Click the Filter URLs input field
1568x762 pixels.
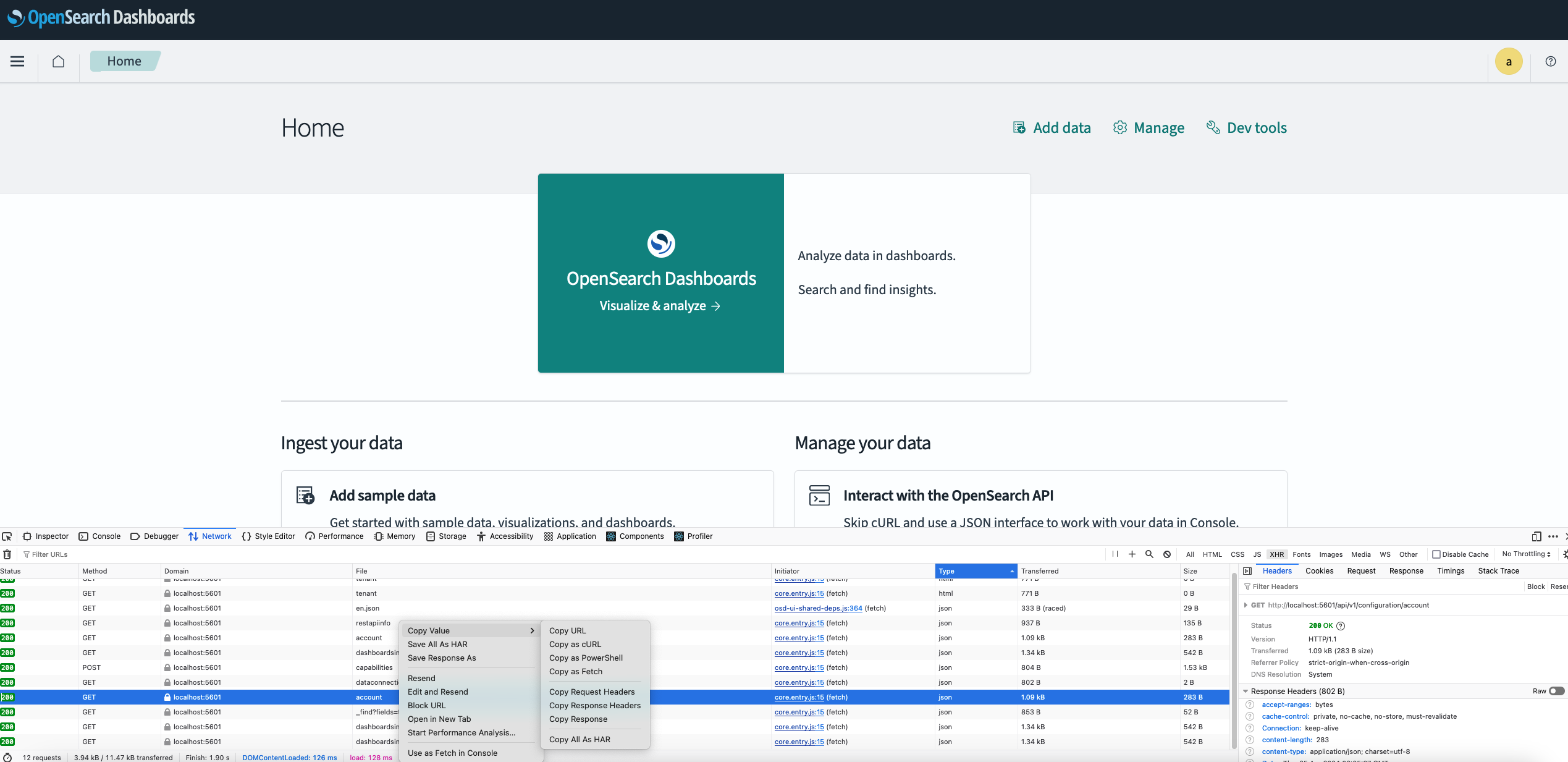click(x=53, y=554)
